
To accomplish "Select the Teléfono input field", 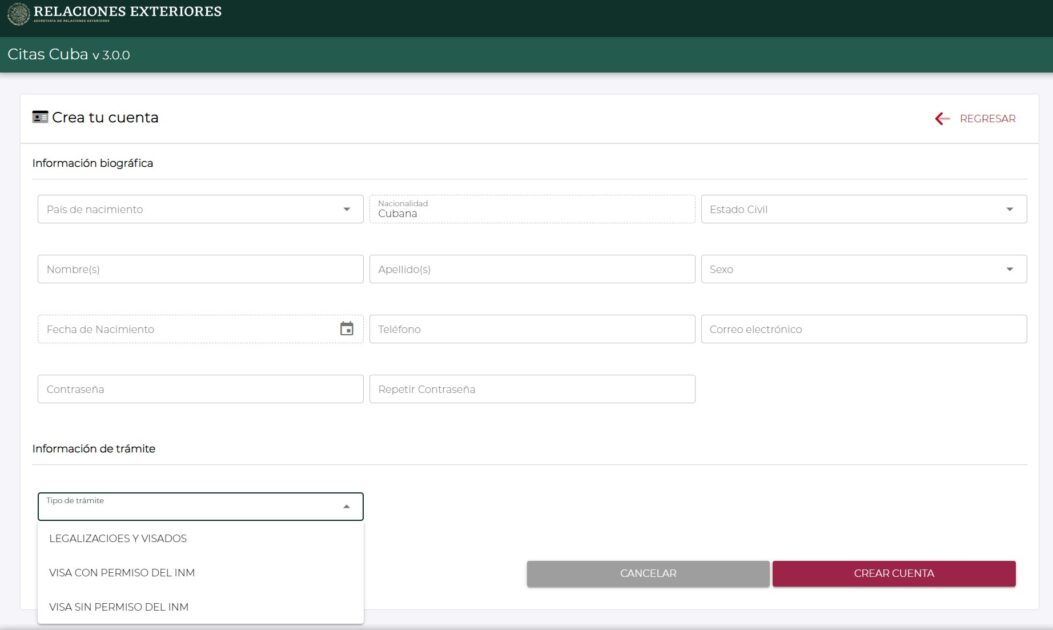I will [531, 329].
